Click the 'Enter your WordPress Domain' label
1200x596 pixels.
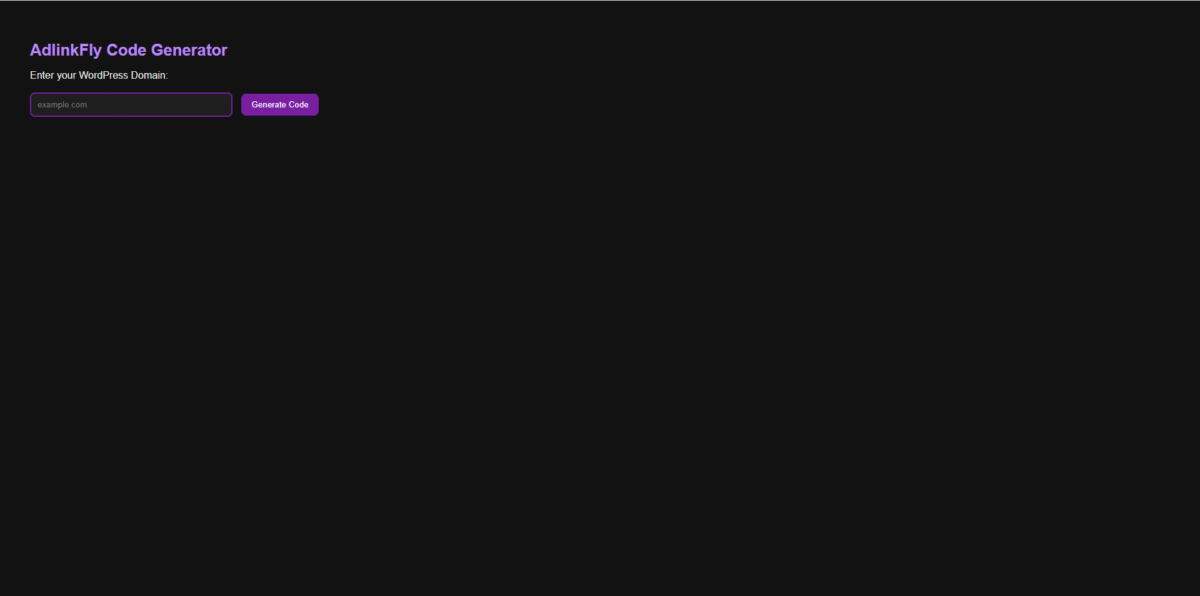click(x=99, y=75)
